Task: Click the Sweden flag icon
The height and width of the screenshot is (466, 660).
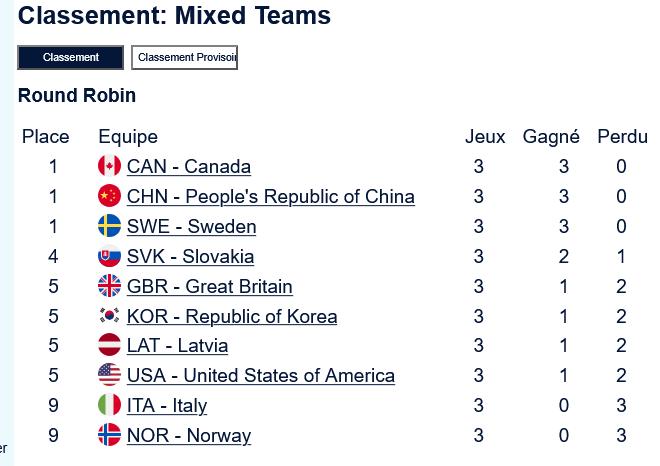Action: 109,226
